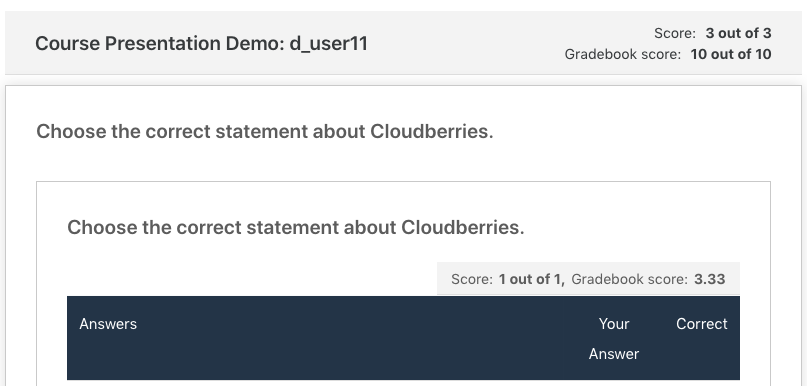Click the Your Answer column header
The width and height of the screenshot is (807, 386).
(x=613, y=339)
